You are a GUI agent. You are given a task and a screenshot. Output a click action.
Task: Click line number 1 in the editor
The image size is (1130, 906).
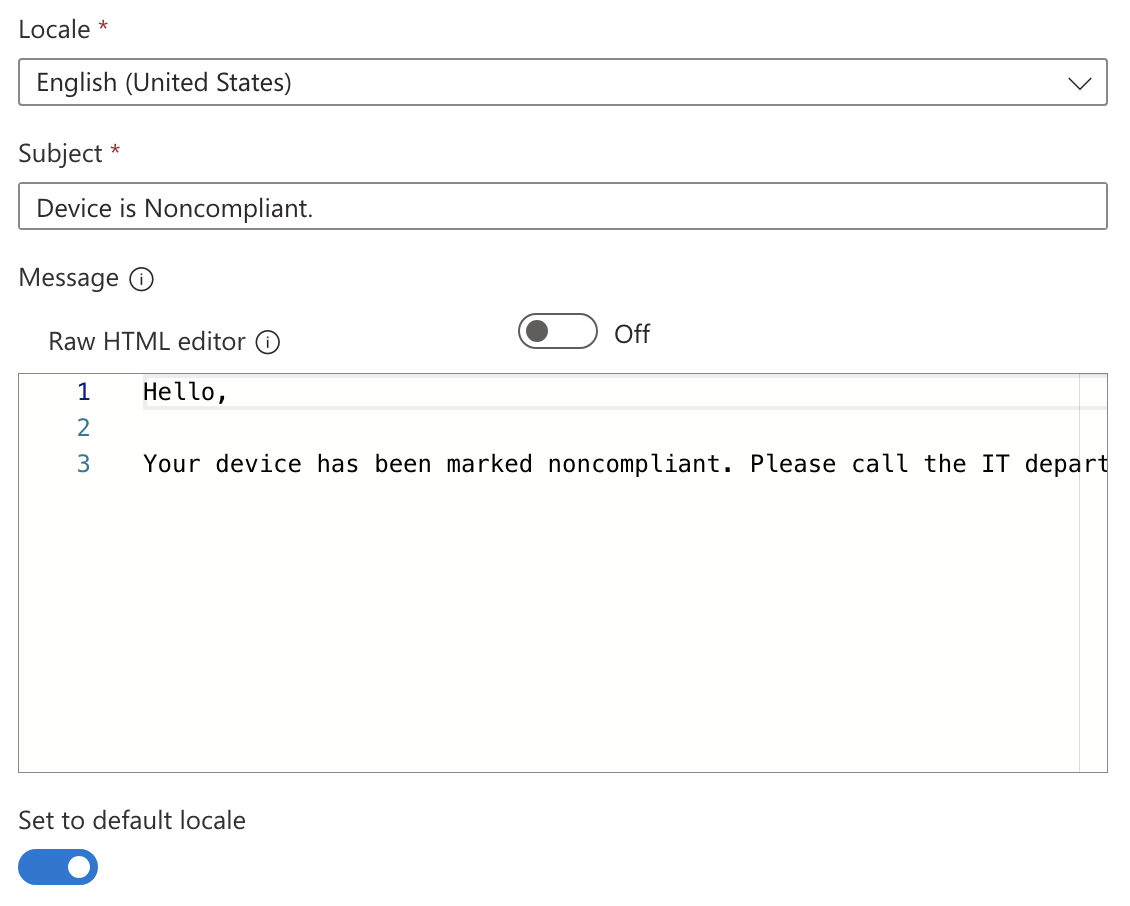[83, 391]
